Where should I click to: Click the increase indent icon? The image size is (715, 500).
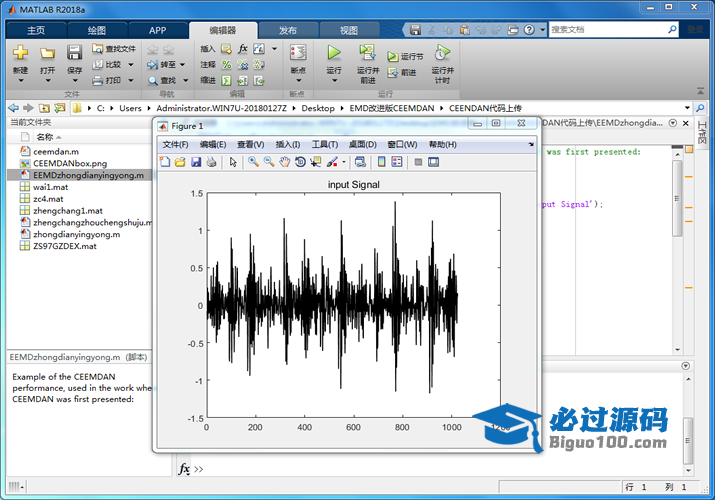pyautogui.click(x=243, y=81)
